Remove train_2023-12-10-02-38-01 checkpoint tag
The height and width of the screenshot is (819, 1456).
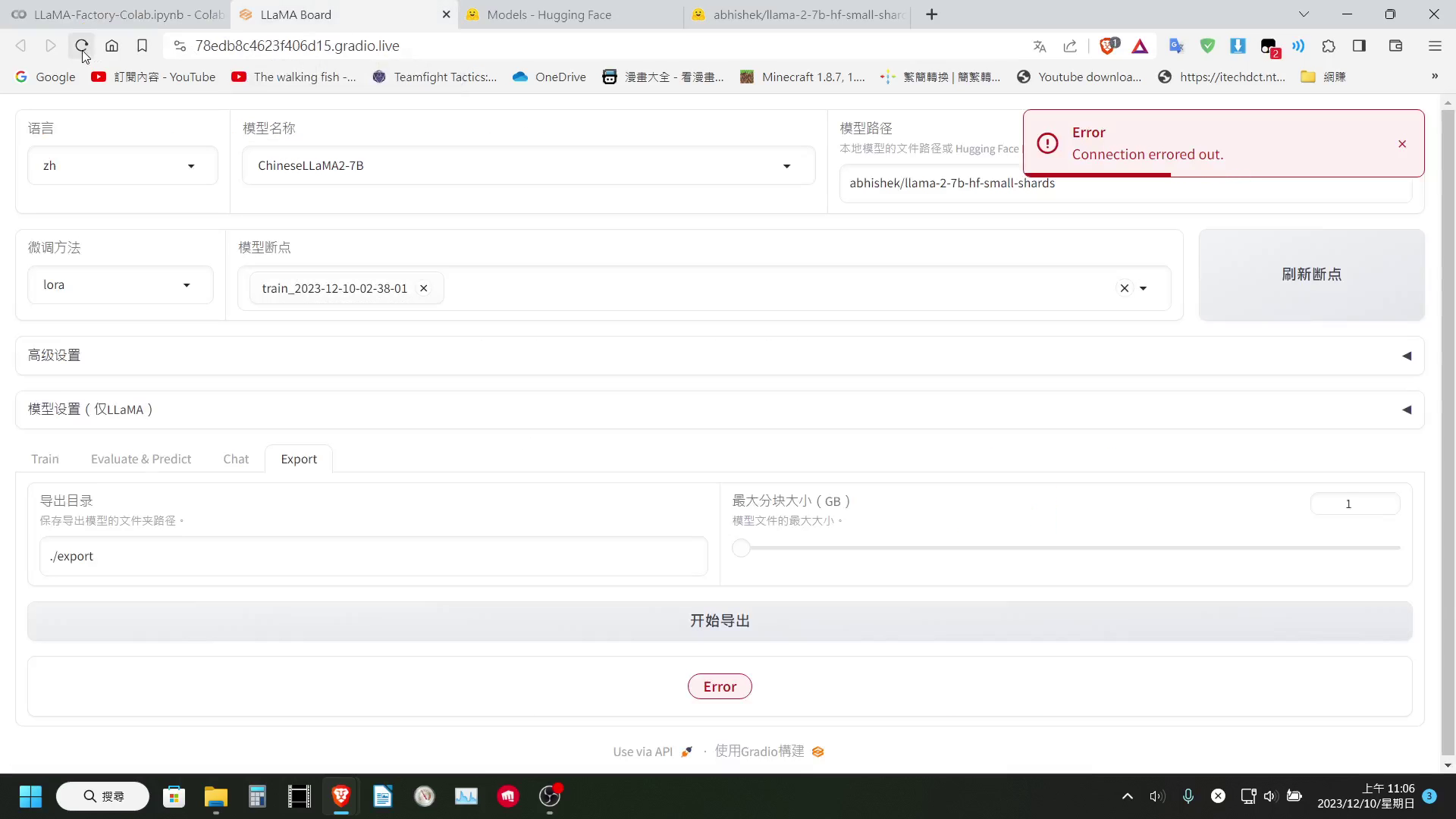coord(424,288)
